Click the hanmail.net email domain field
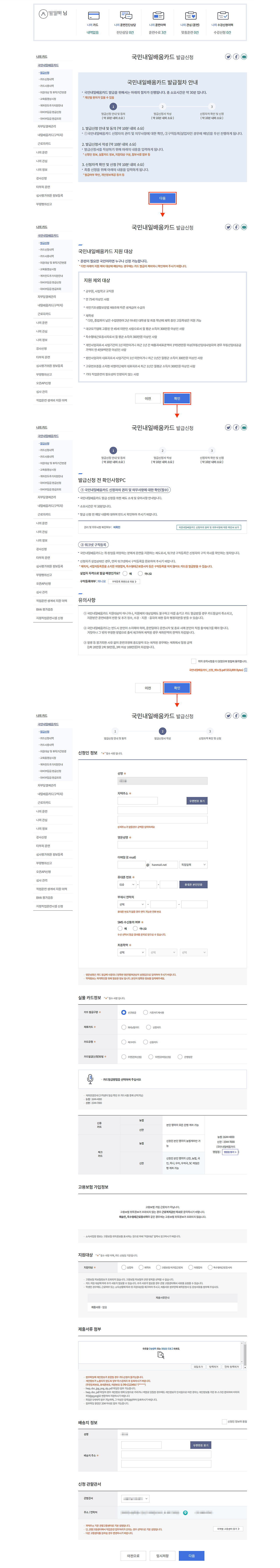The image size is (280, 1568). 164,865
